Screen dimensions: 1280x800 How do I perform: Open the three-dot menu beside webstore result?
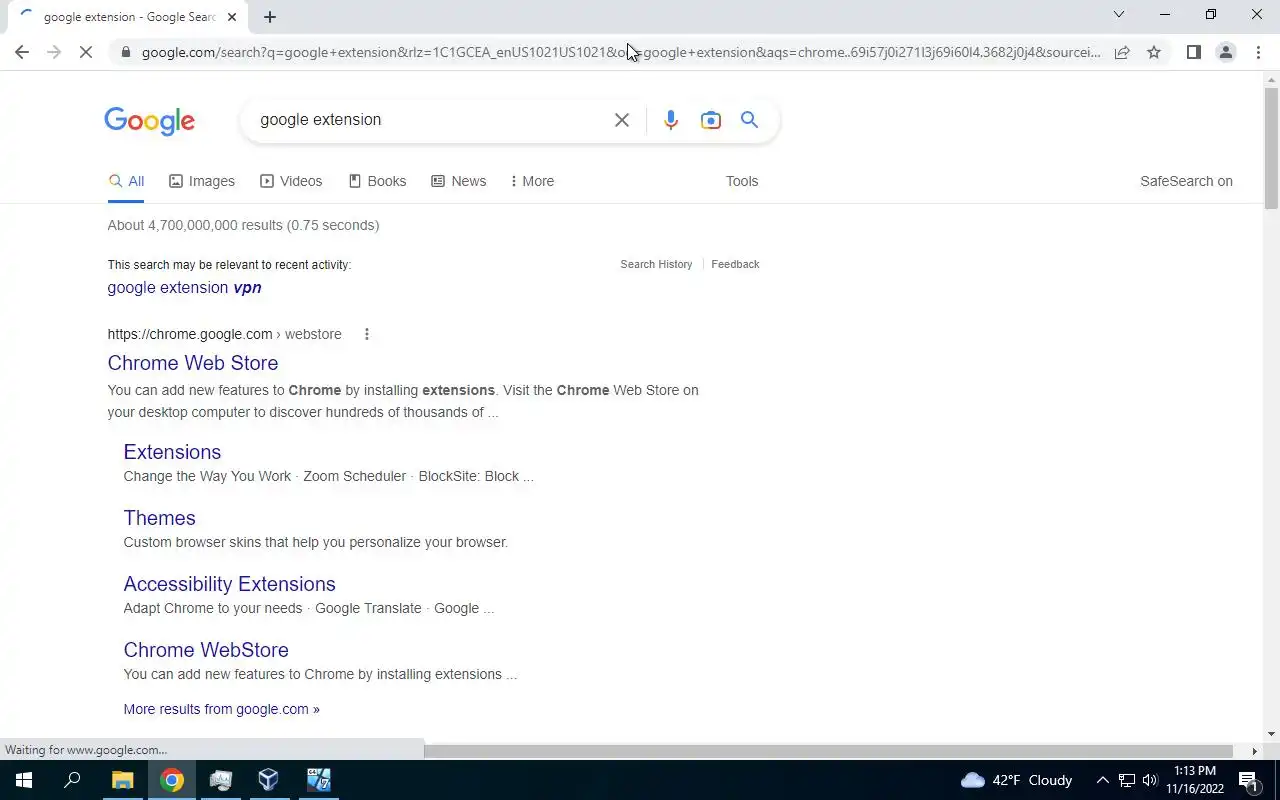366,334
